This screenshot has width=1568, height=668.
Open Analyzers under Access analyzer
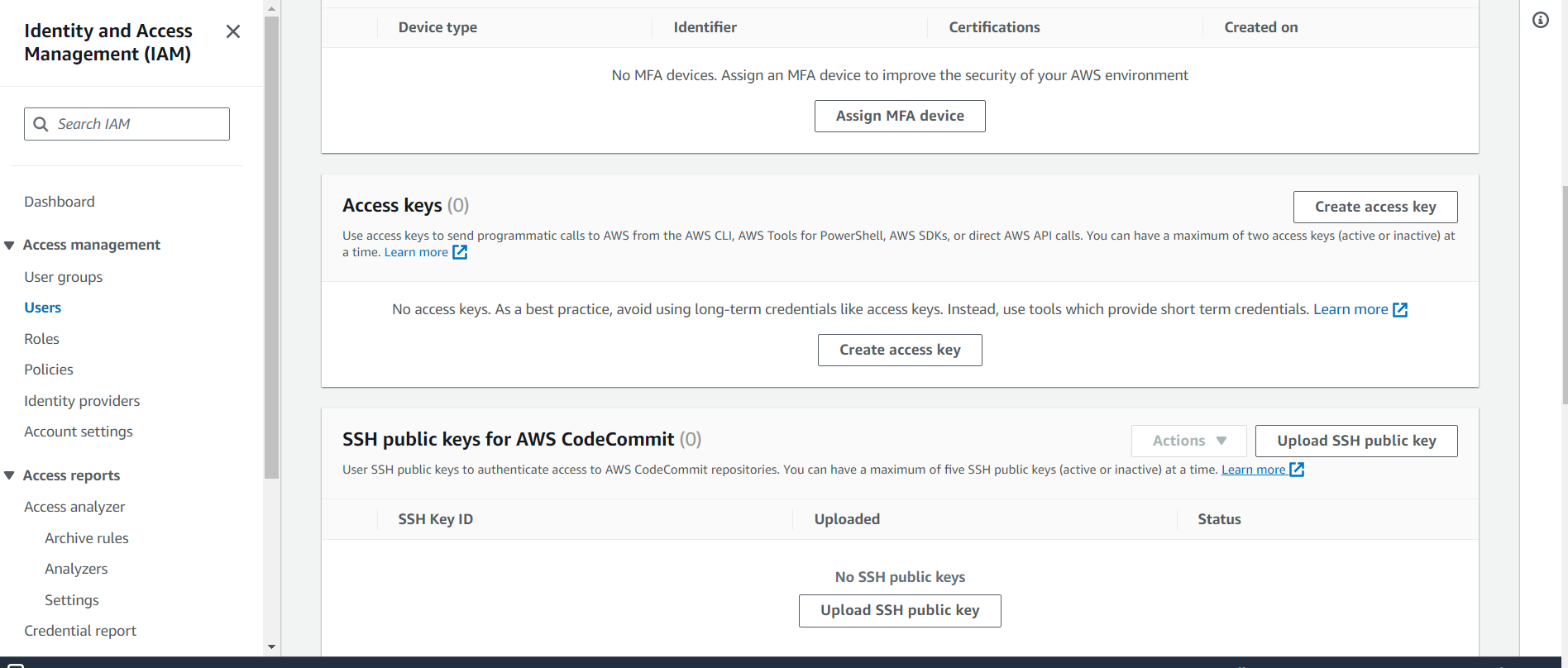pos(76,569)
